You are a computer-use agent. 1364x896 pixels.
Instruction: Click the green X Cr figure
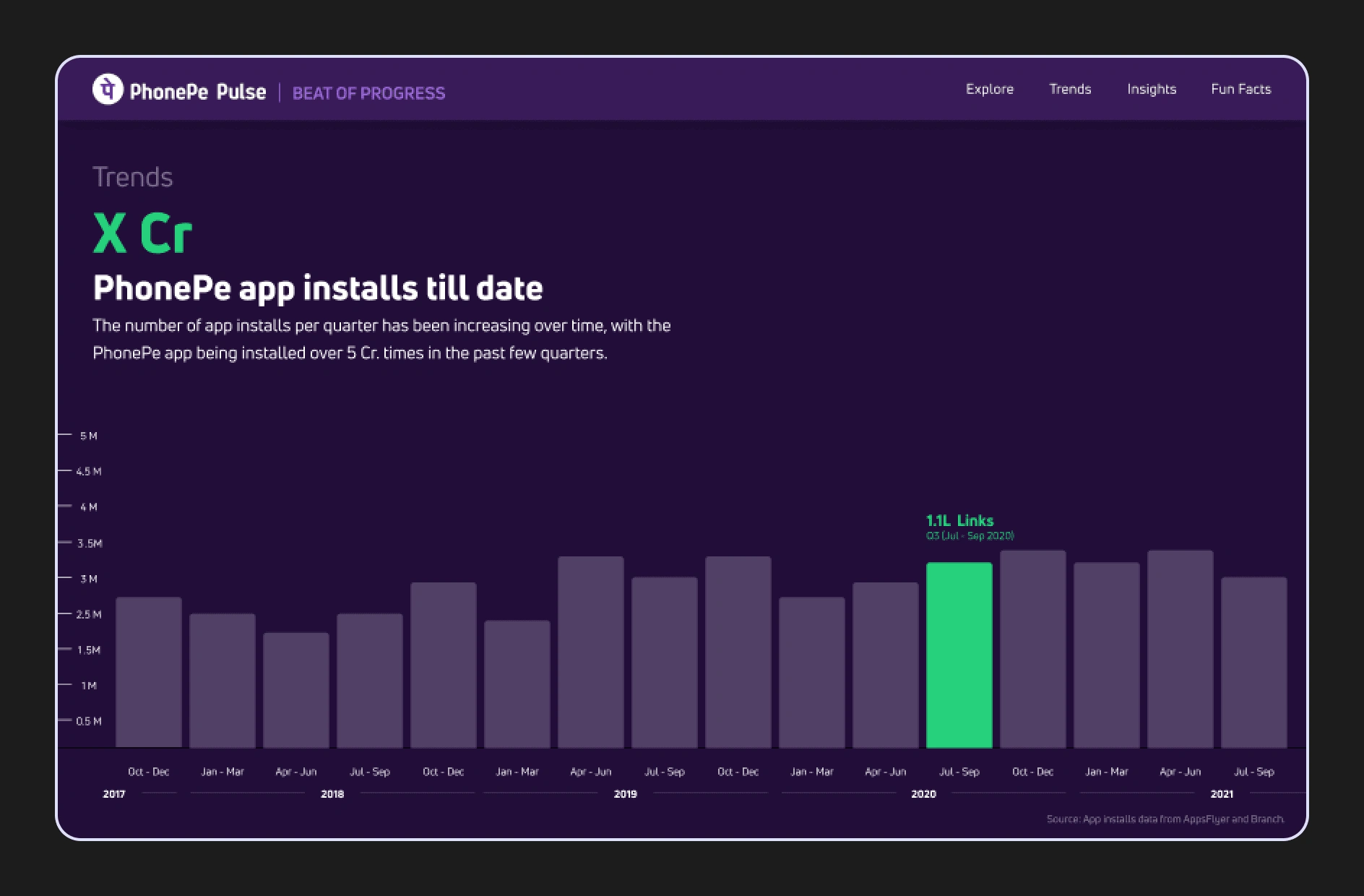pyautogui.click(x=143, y=233)
